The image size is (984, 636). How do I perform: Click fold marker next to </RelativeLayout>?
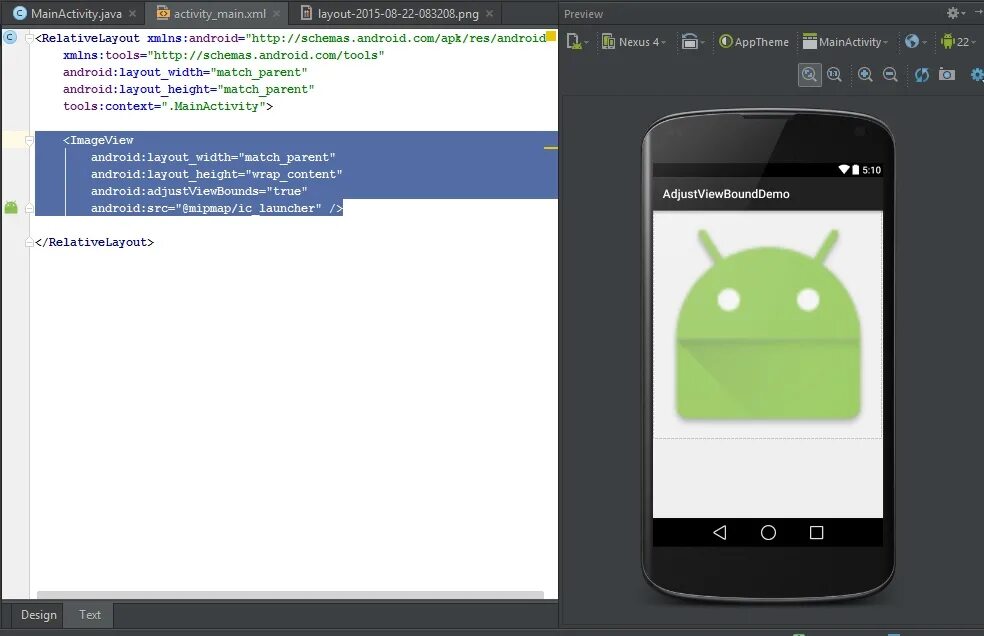pyautogui.click(x=29, y=242)
